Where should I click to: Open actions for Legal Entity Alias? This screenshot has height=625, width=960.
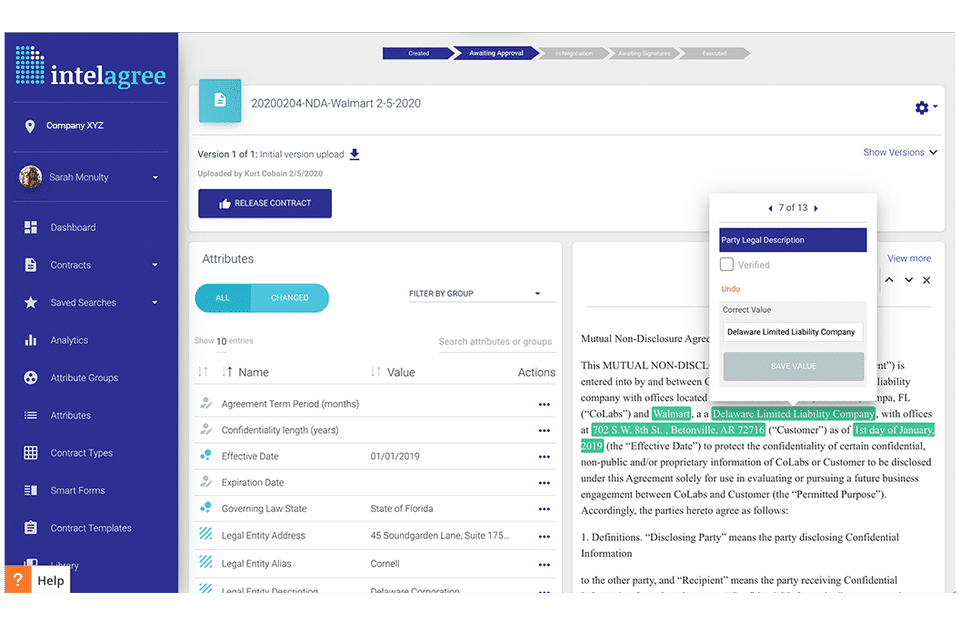[544, 564]
